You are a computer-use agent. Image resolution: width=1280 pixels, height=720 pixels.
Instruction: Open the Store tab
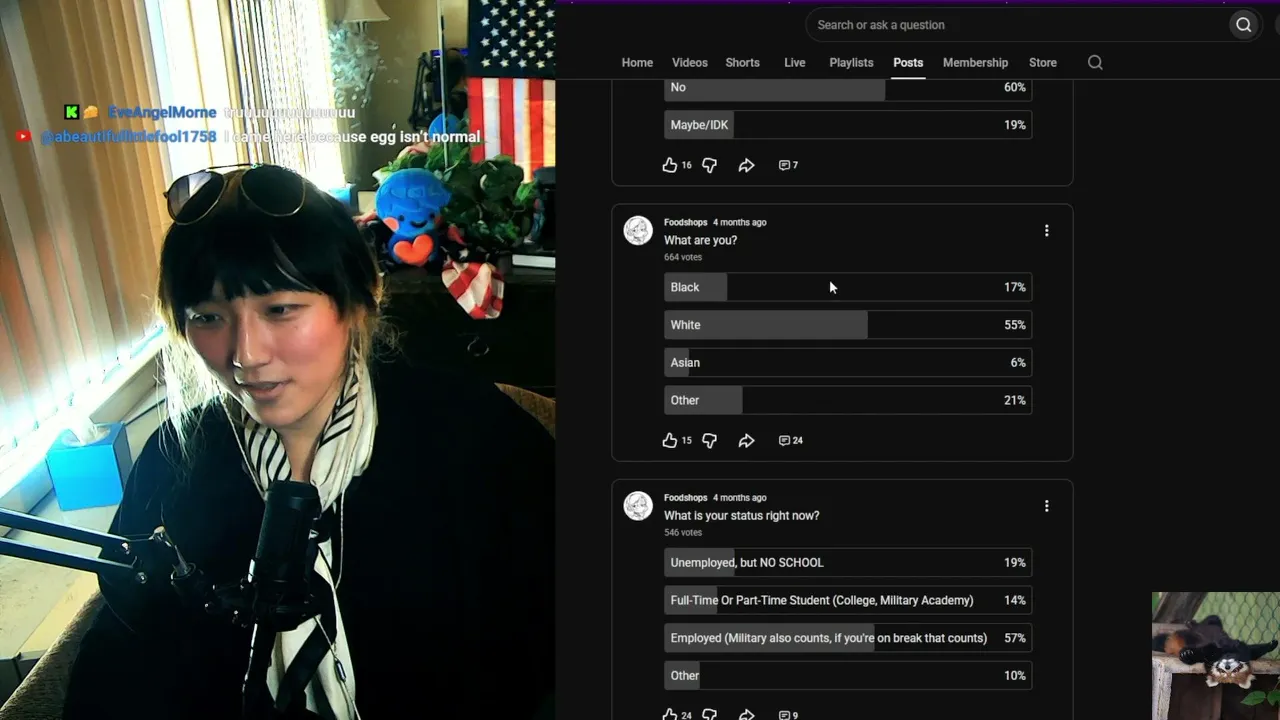pos(1043,62)
